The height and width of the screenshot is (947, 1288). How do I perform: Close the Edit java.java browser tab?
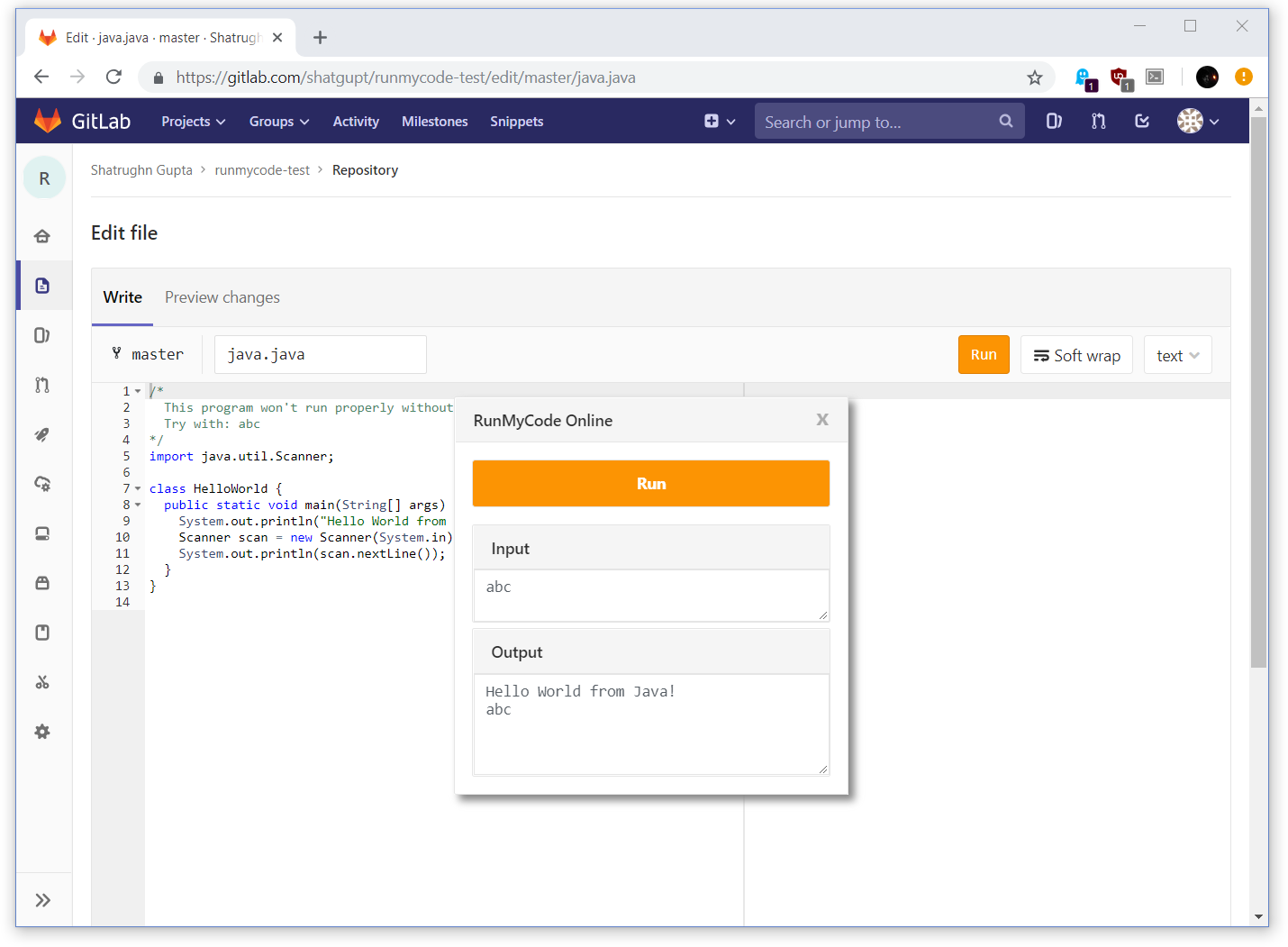coord(277,37)
